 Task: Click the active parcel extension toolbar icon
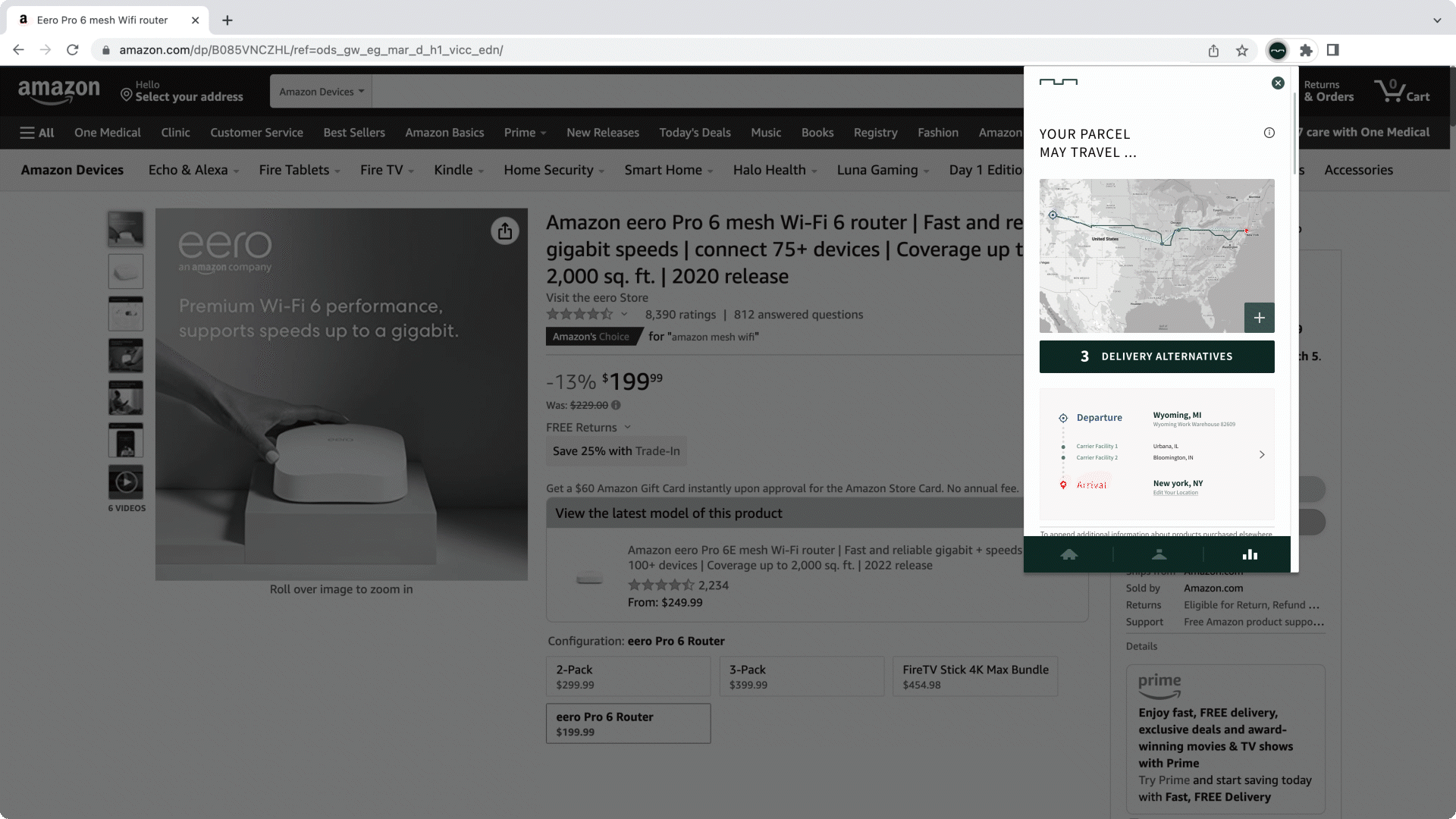coord(1278,51)
